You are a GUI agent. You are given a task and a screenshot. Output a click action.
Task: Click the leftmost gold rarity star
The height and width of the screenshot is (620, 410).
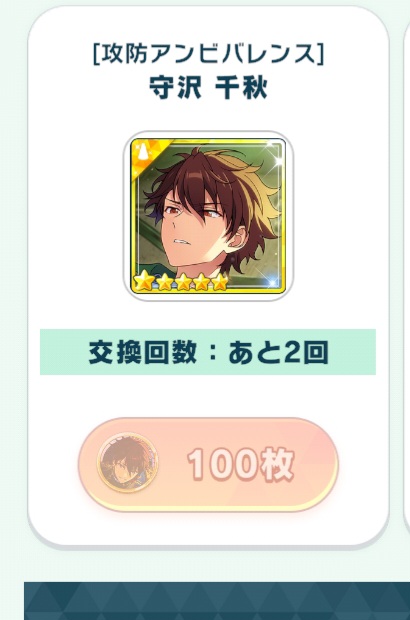coord(144,282)
